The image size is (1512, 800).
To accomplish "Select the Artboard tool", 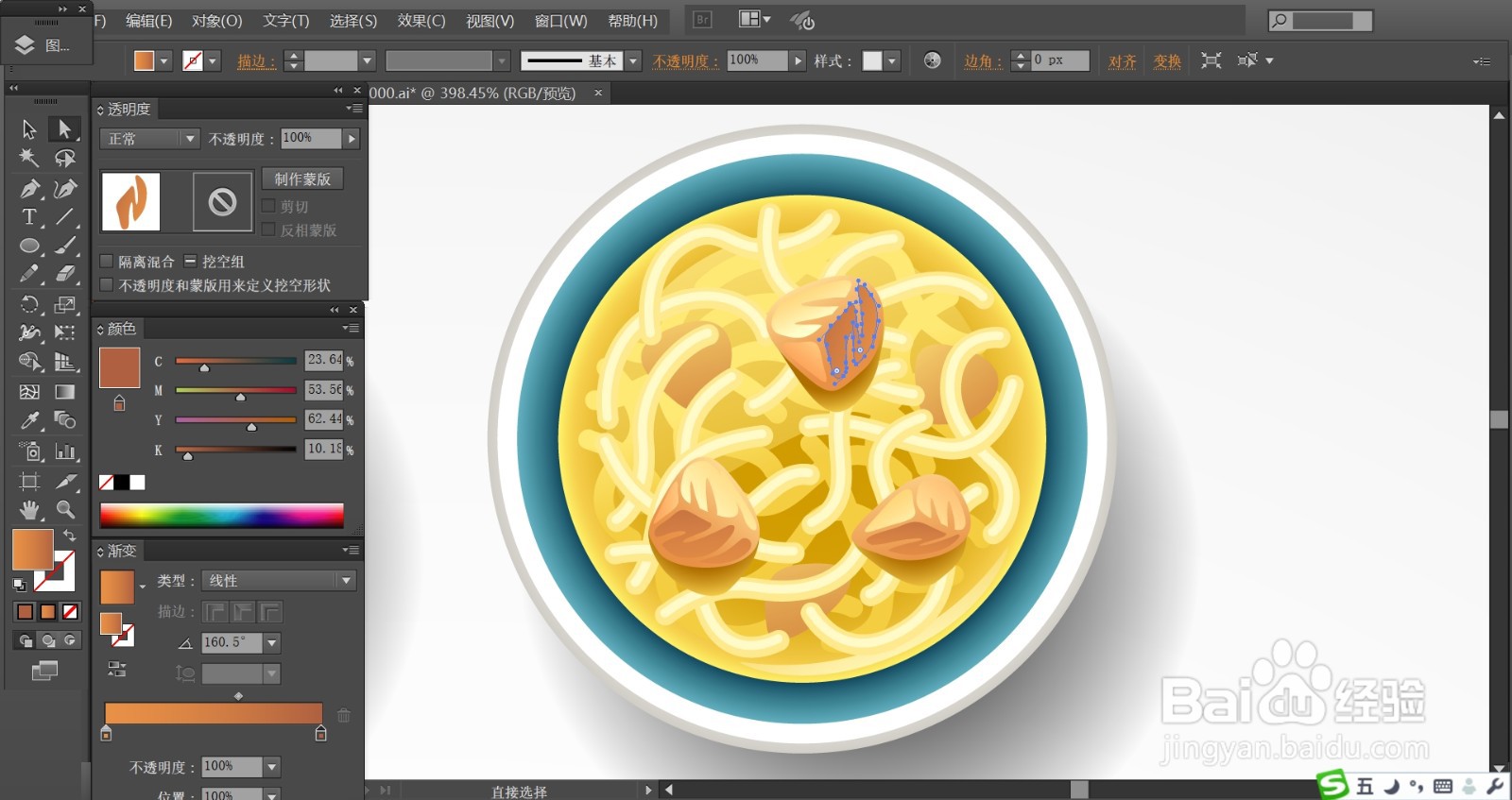I will tap(29, 481).
